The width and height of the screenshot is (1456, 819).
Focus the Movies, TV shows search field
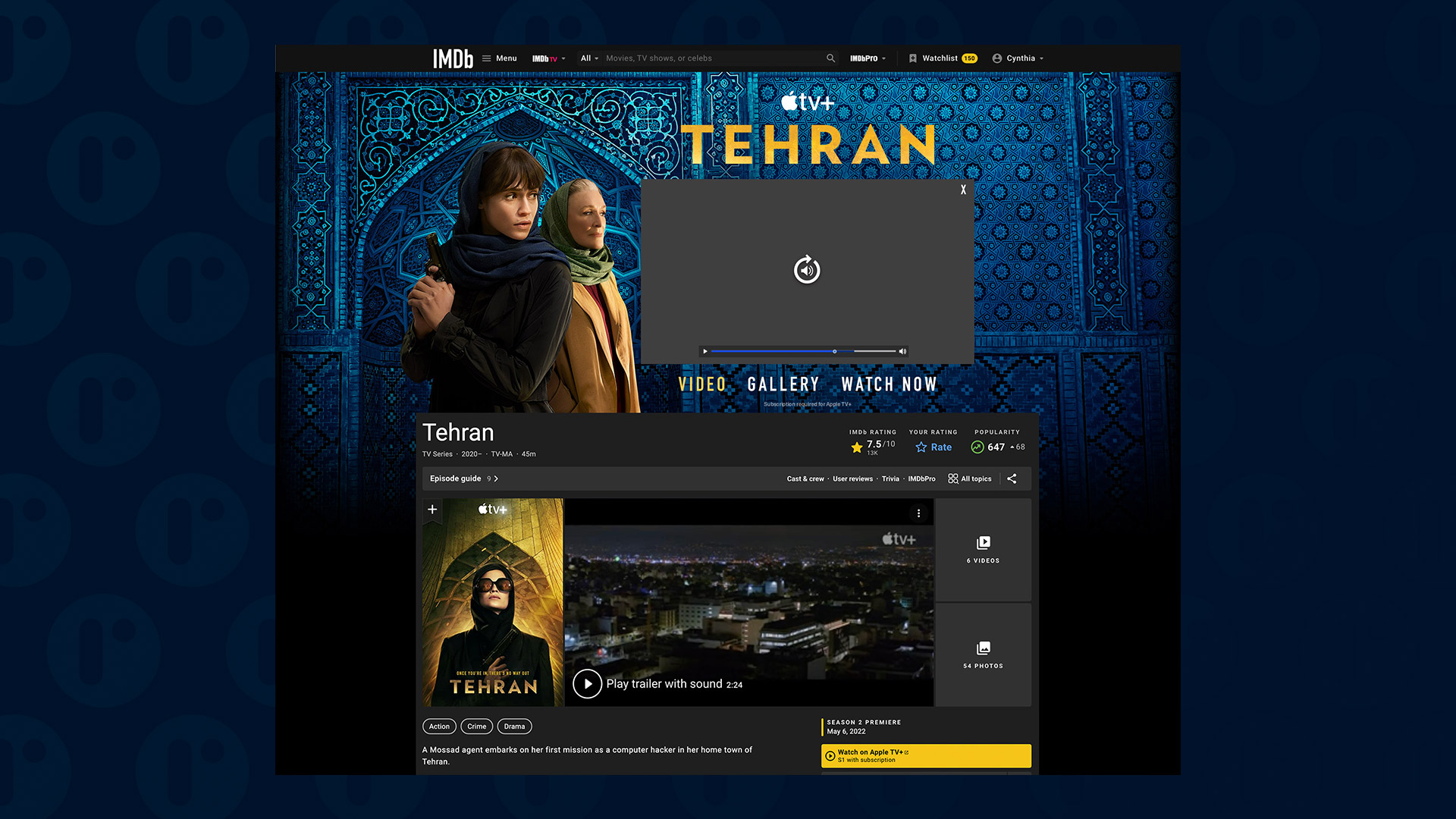(x=713, y=58)
